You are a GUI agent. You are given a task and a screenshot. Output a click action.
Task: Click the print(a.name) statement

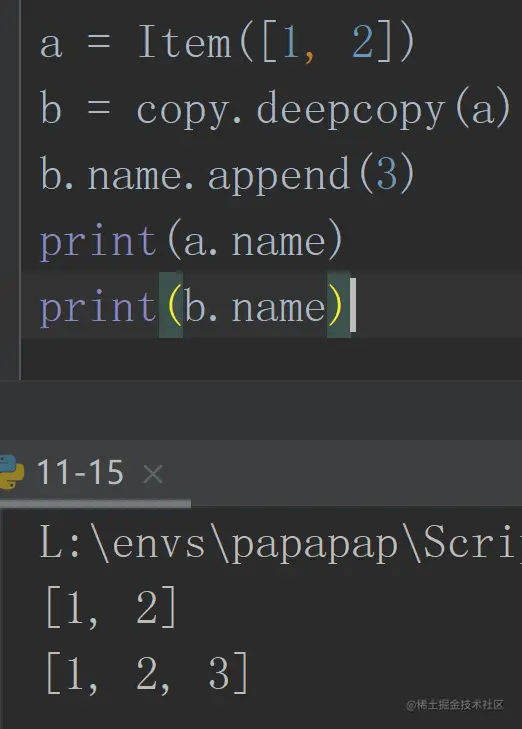[192, 242]
